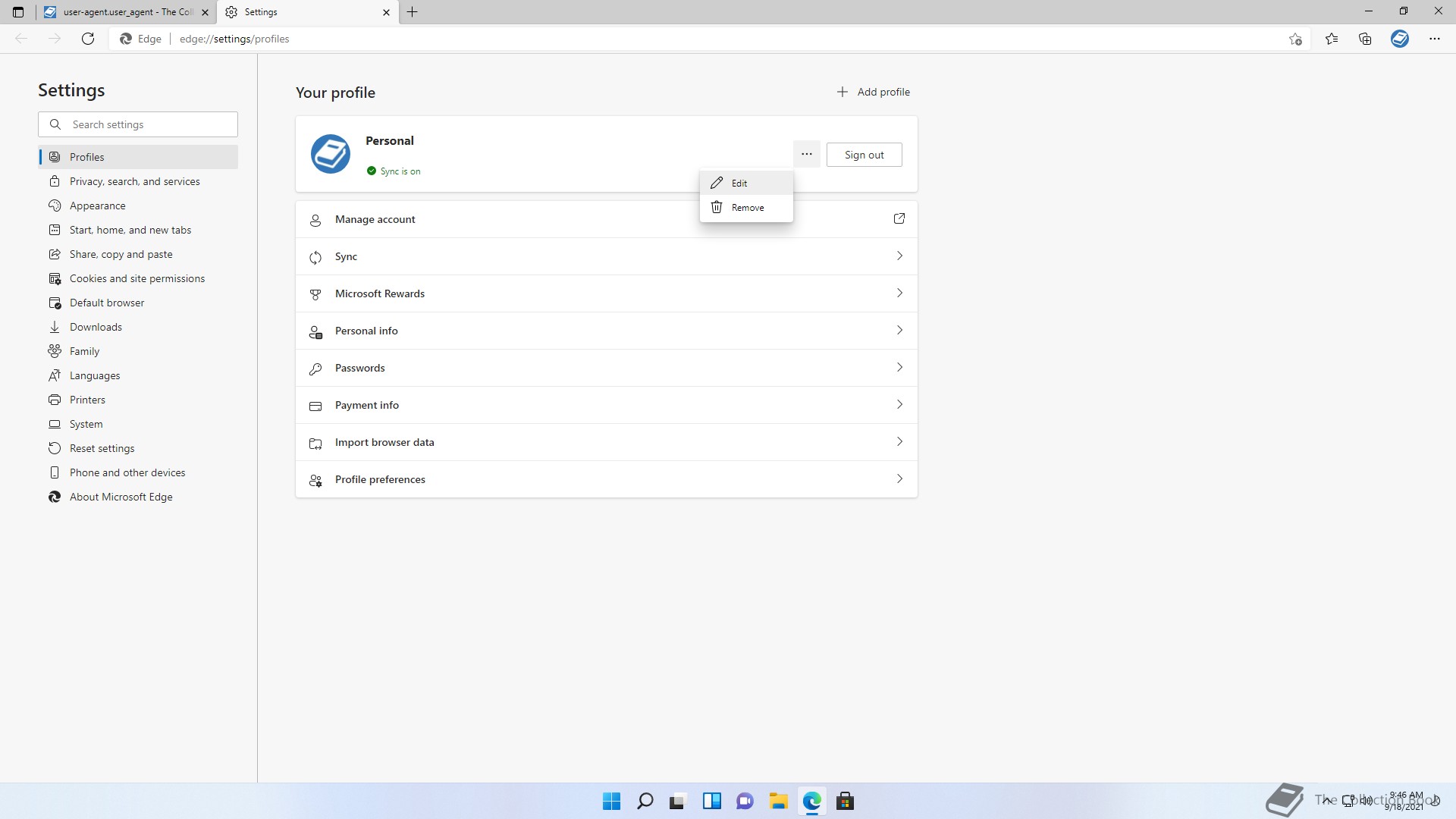
Task: Click the Sync is on status
Action: click(x=394, y=171)
